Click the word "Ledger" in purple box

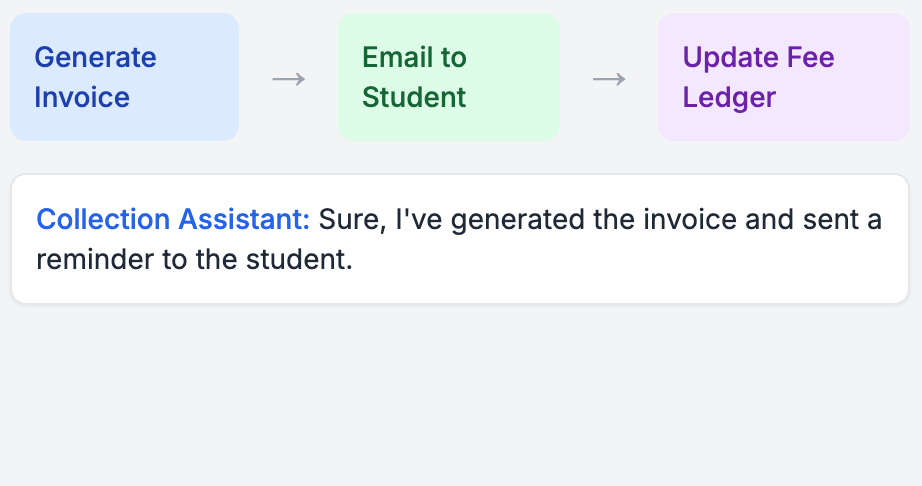click(x=729, y=97)
